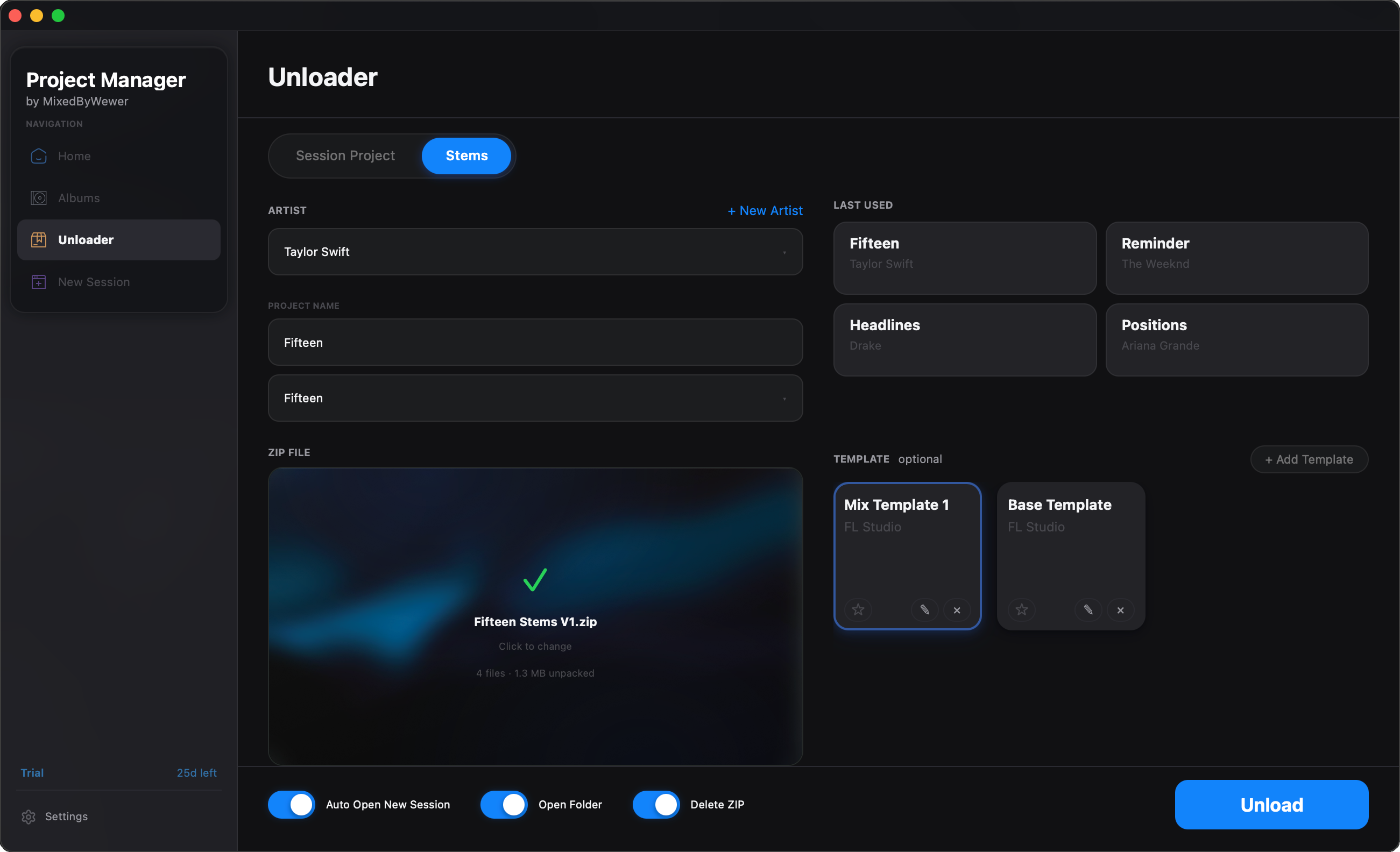The height and width of the screenshot is (852, 1400).
Task: Switch to Session Project tab
Action: click(345, 155)
